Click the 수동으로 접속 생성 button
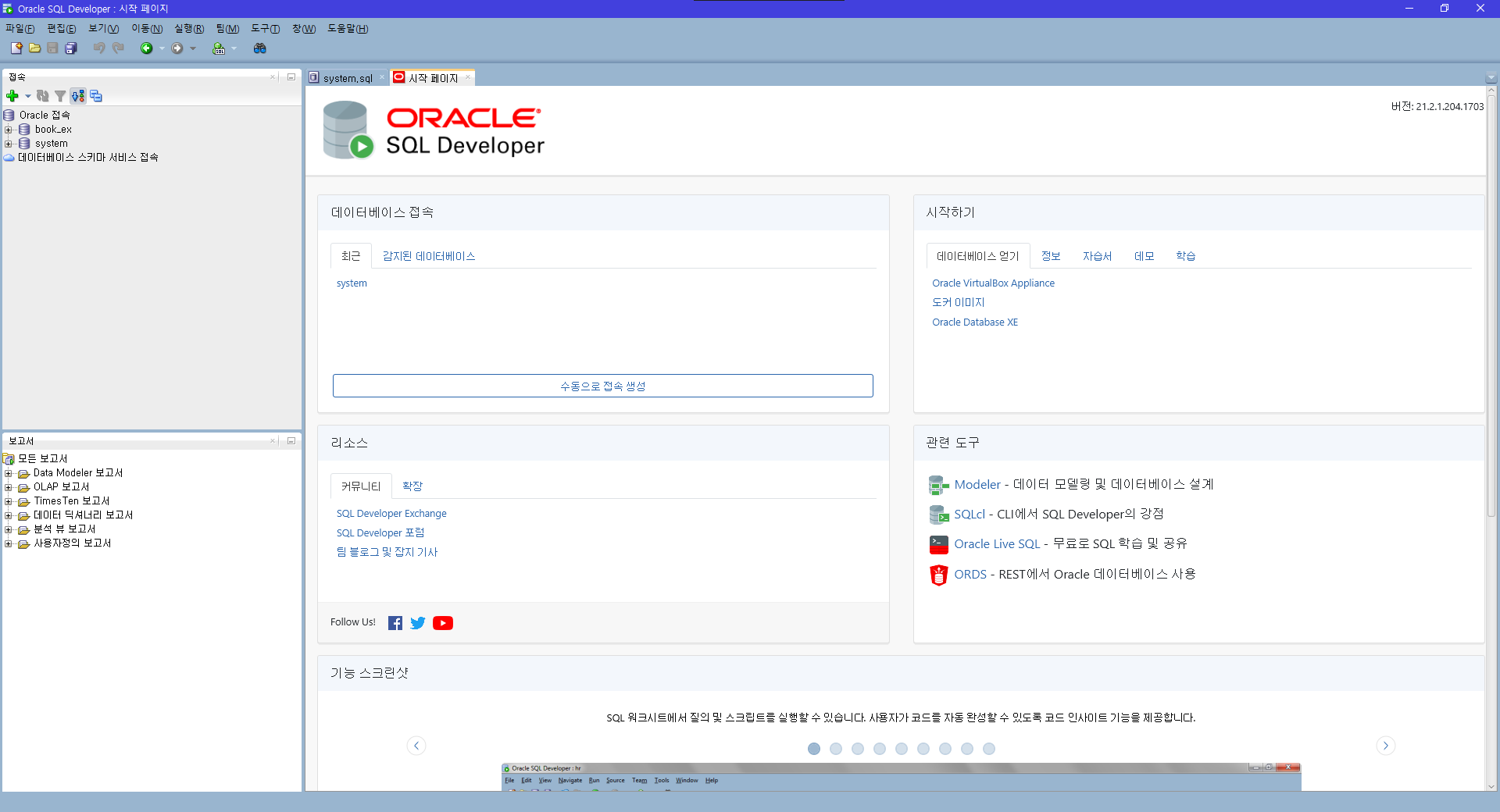Image resolution: width=1500 pixels, height=812 pixels. [603, 386]
